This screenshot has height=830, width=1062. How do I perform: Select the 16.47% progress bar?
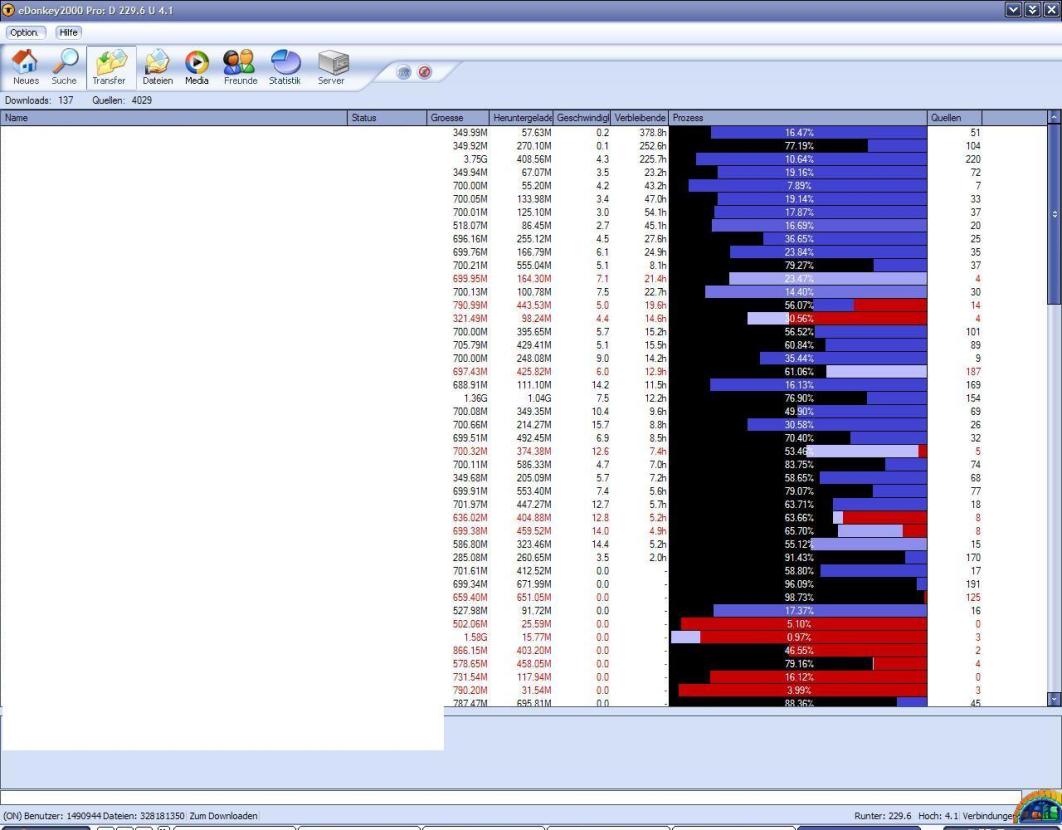[x=798, y=133]
